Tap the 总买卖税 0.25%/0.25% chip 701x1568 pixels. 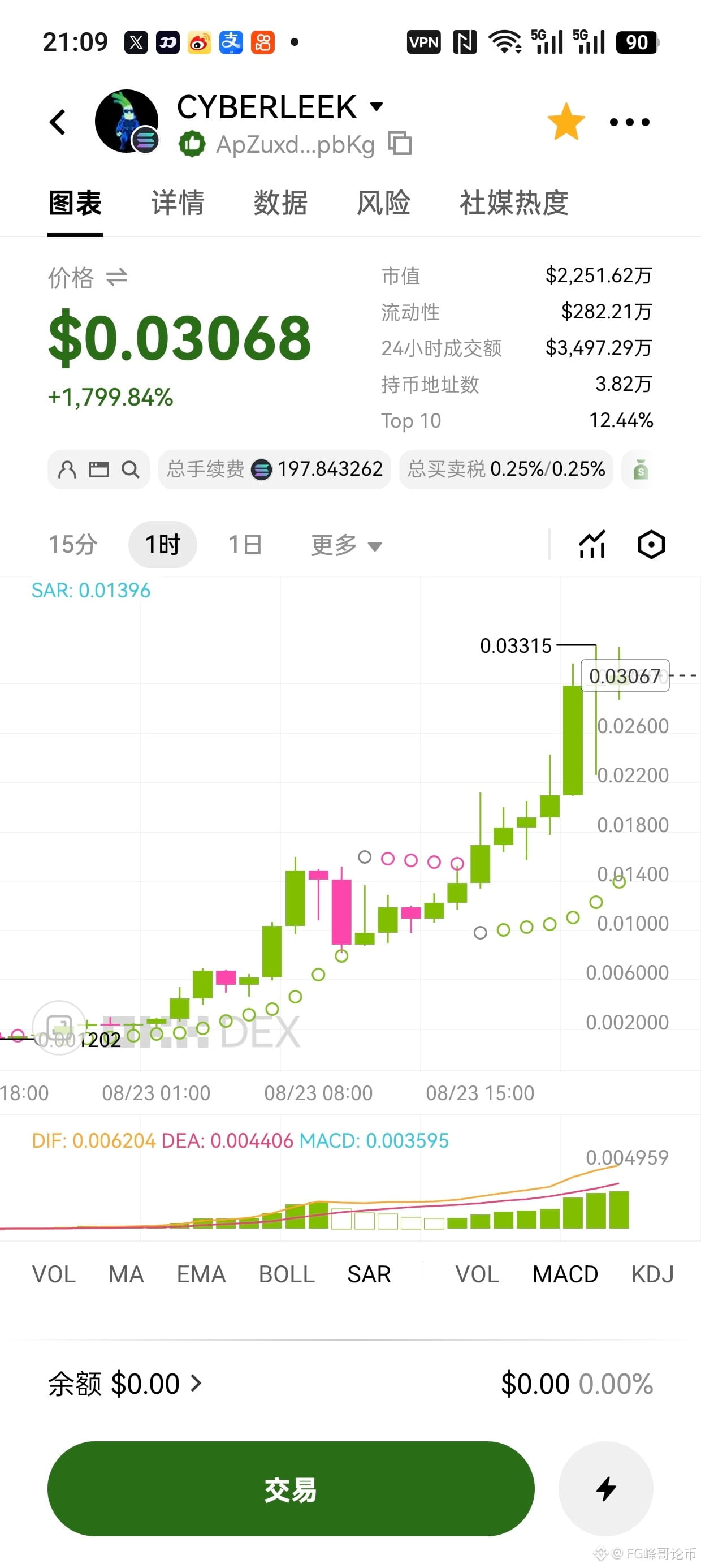coord(507,469)
